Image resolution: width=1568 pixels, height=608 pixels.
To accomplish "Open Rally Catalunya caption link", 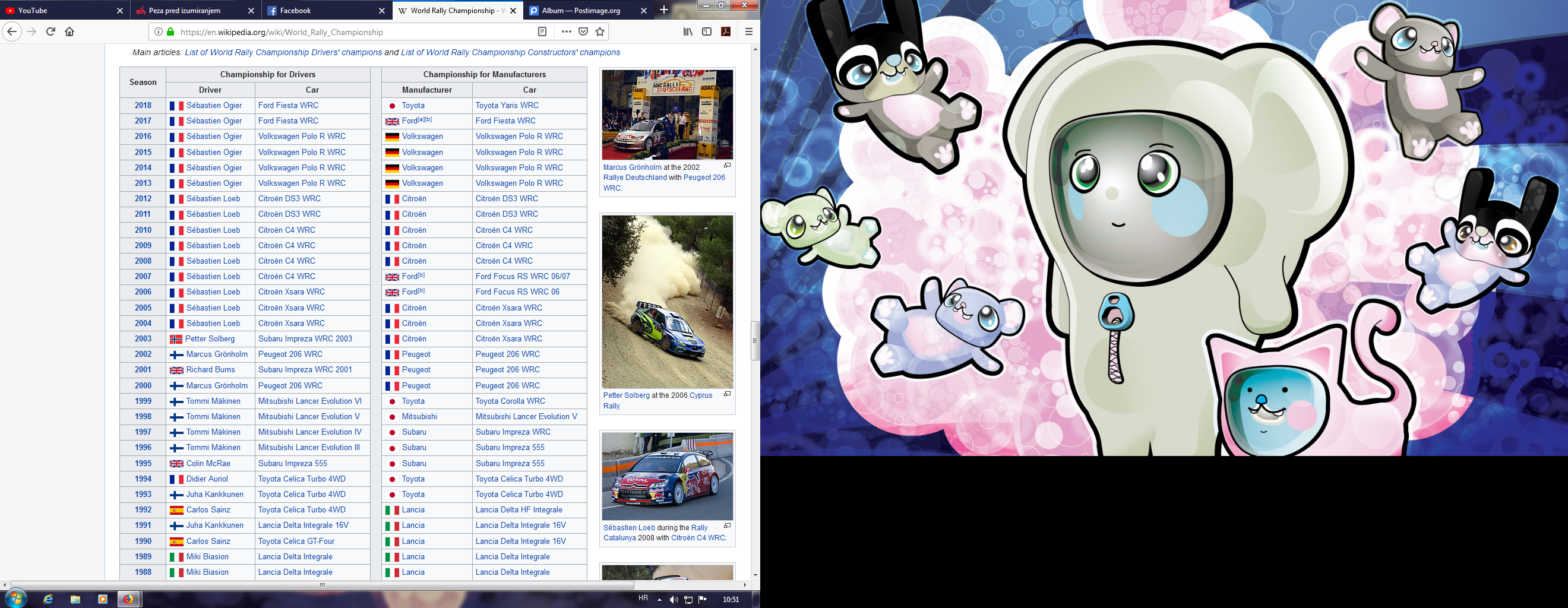I will point(699,528).
